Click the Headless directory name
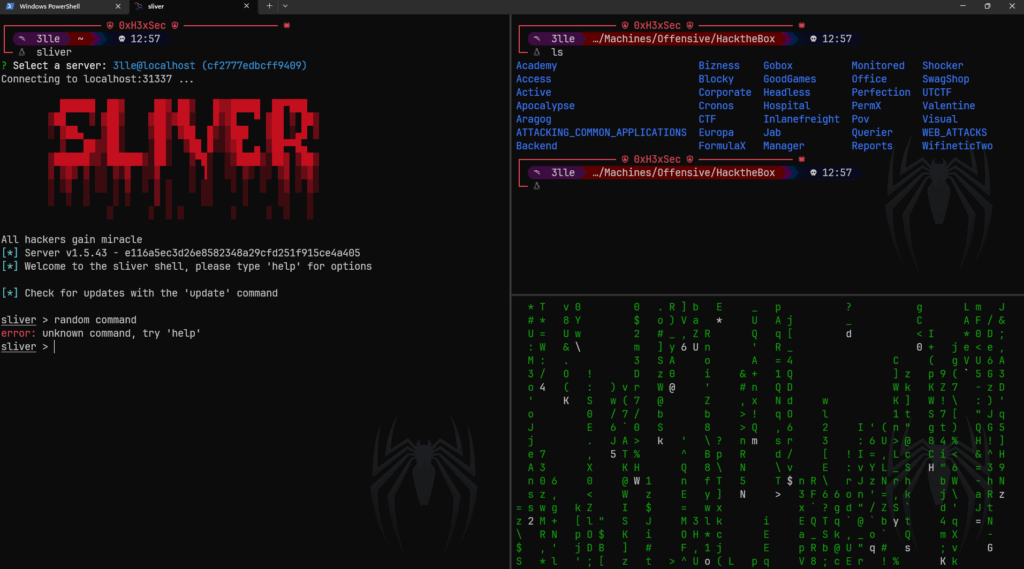This screenshot has width=1024, height=569. pyautogui.click(x=786, y=92)
